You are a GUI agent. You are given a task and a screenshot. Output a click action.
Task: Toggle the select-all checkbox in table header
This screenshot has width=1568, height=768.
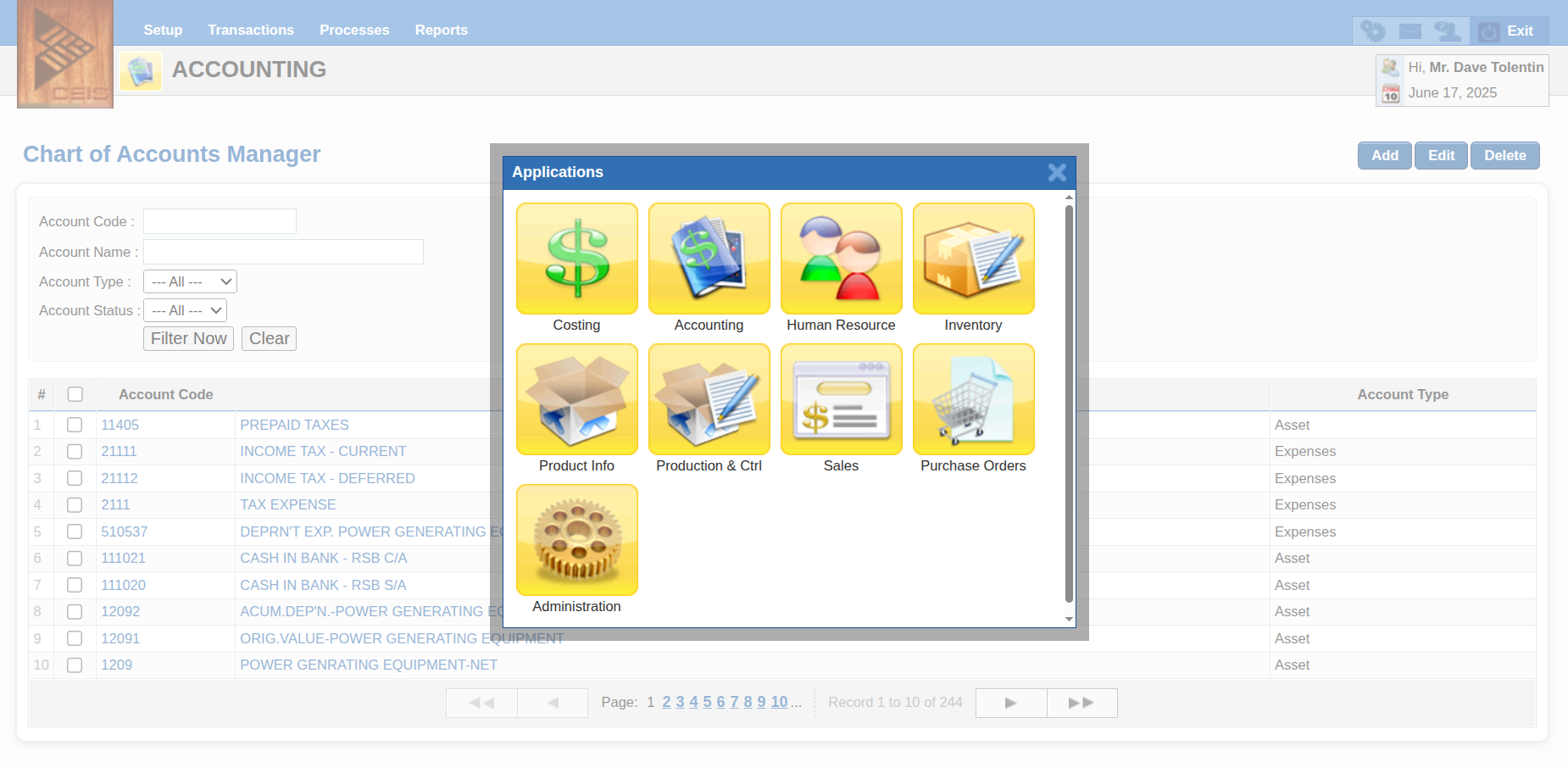pos(75,394)
